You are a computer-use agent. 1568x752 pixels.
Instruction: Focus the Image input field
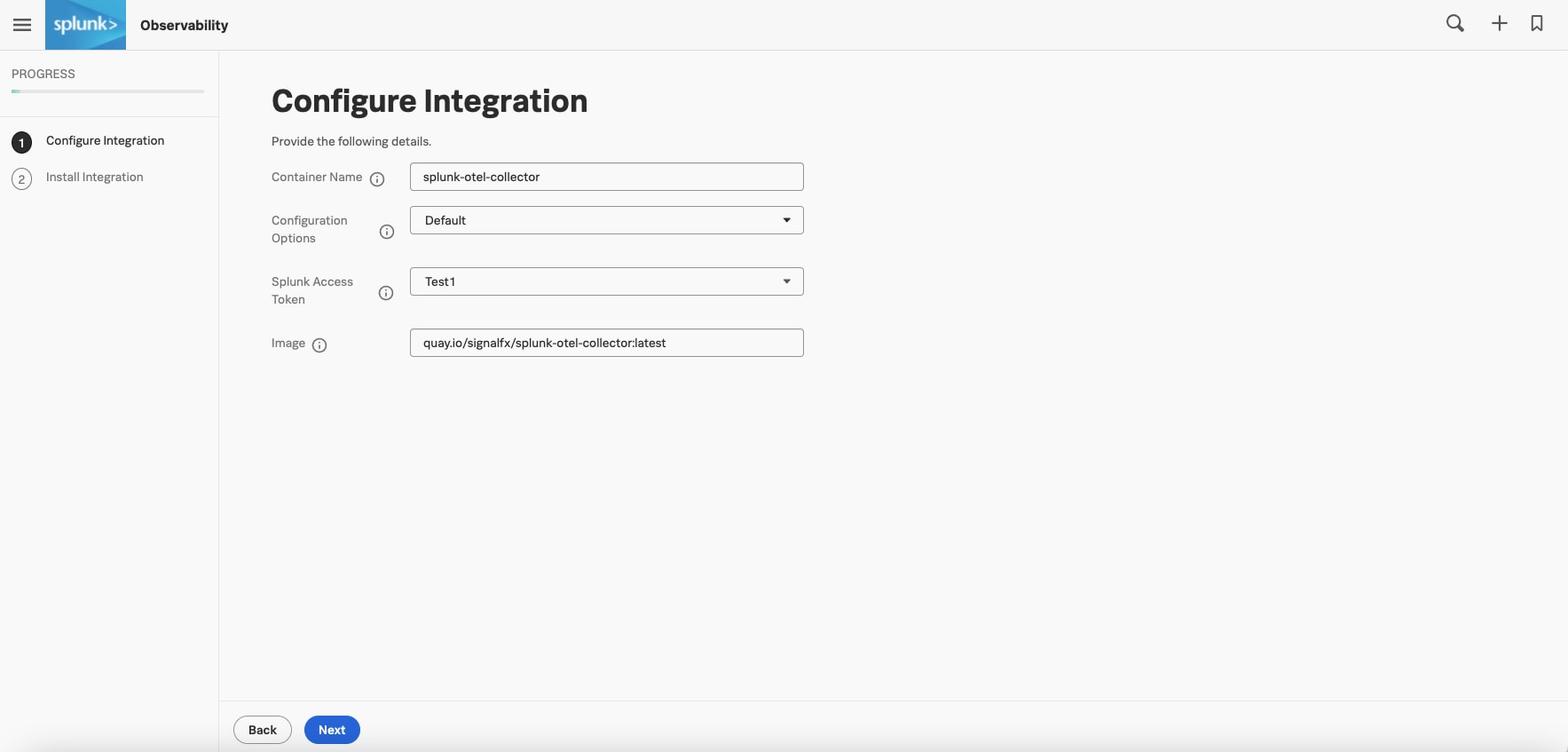(x=607, y=343)
